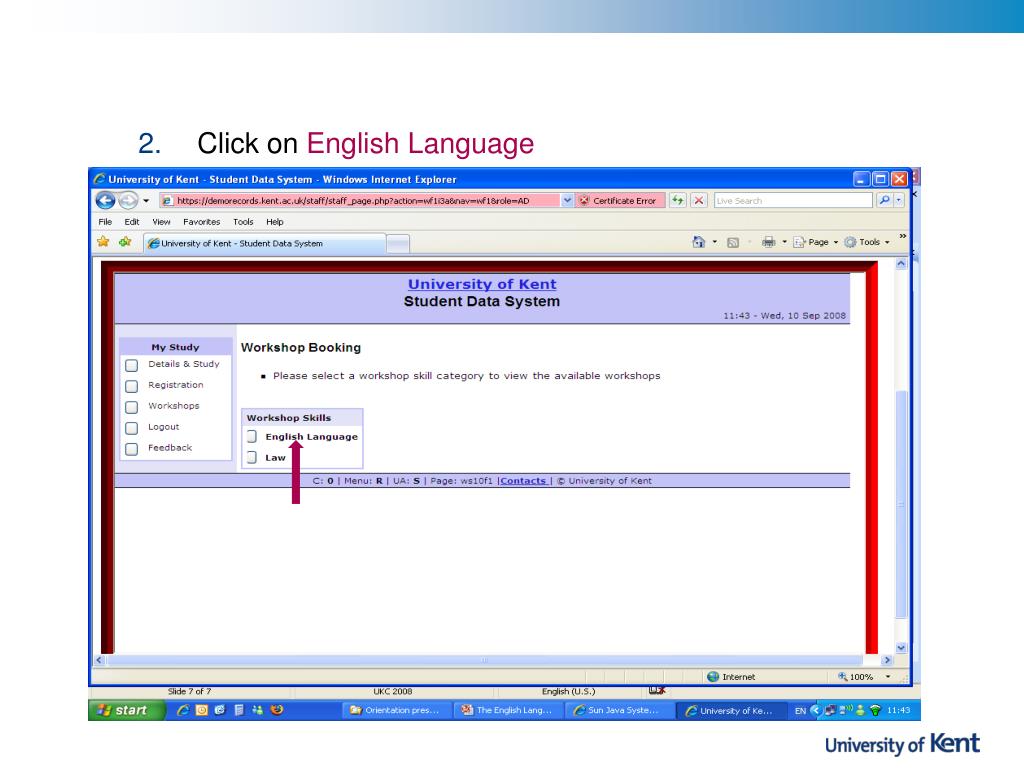Tick the Workshops checkbox
The image size is (1024, 768).
[x=131, y=407]
